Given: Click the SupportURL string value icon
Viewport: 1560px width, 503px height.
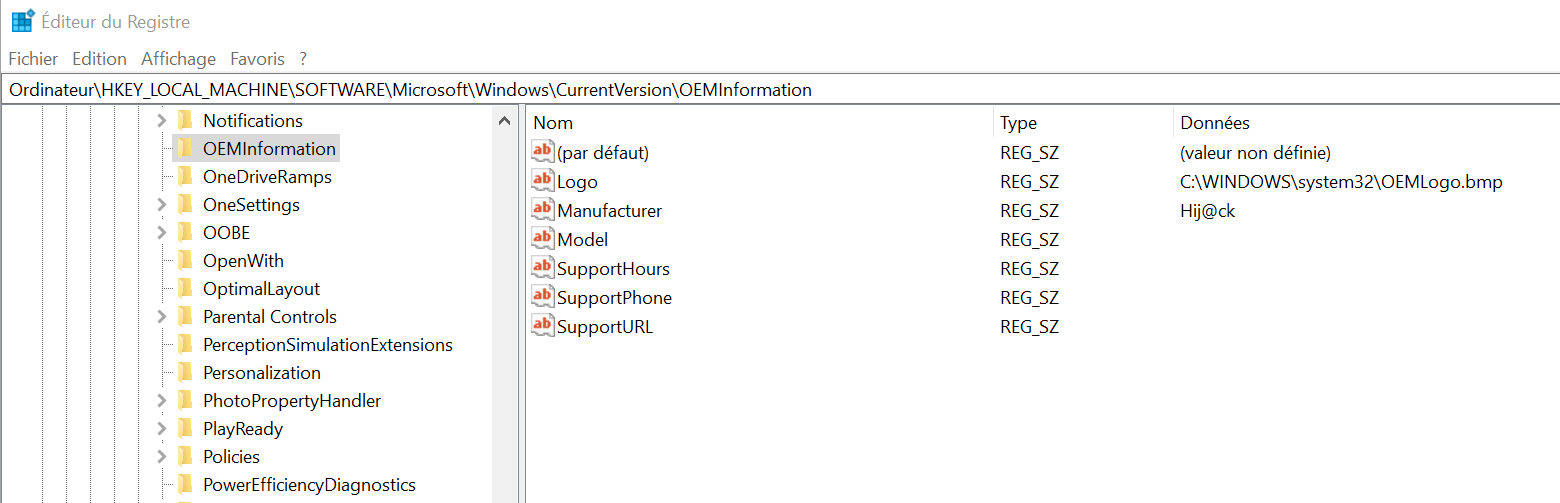Looking at the screenshot, I should coord(542,325).
